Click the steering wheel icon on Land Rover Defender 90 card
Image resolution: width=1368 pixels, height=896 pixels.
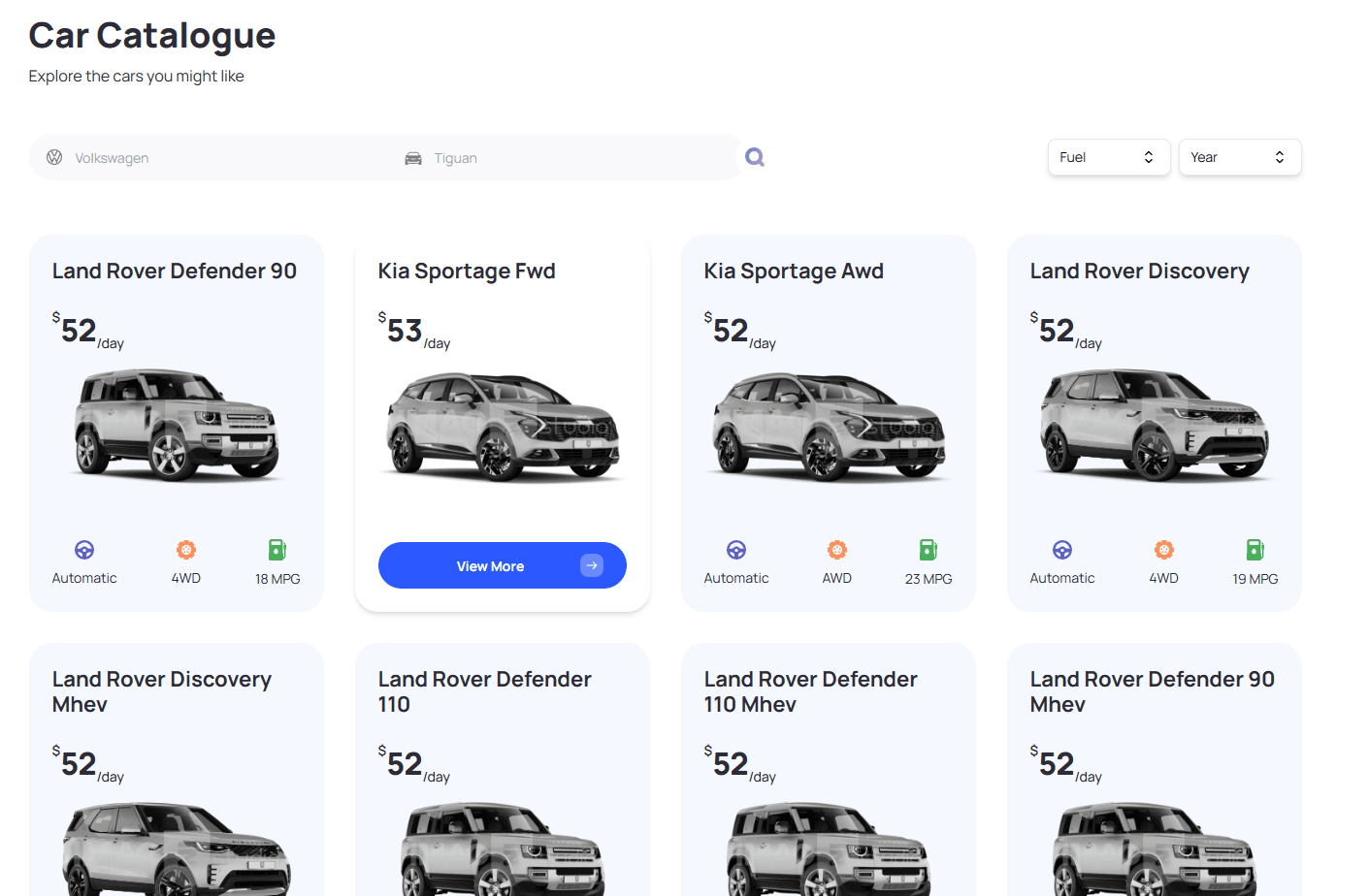pos(84,550)
